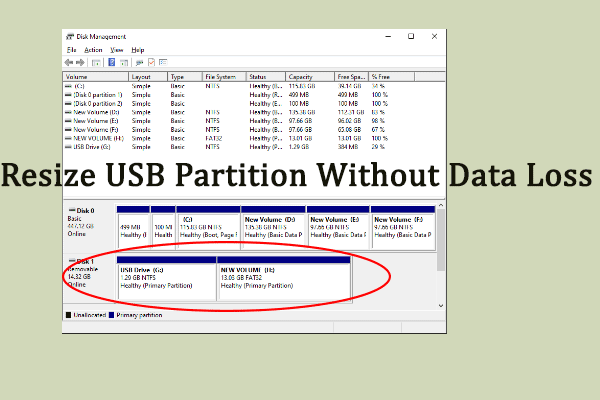Viewport: 600px width, 400px height.
Task: Click the Refresh/connect toolbar icon next to Help group
Action: [140, 62]
